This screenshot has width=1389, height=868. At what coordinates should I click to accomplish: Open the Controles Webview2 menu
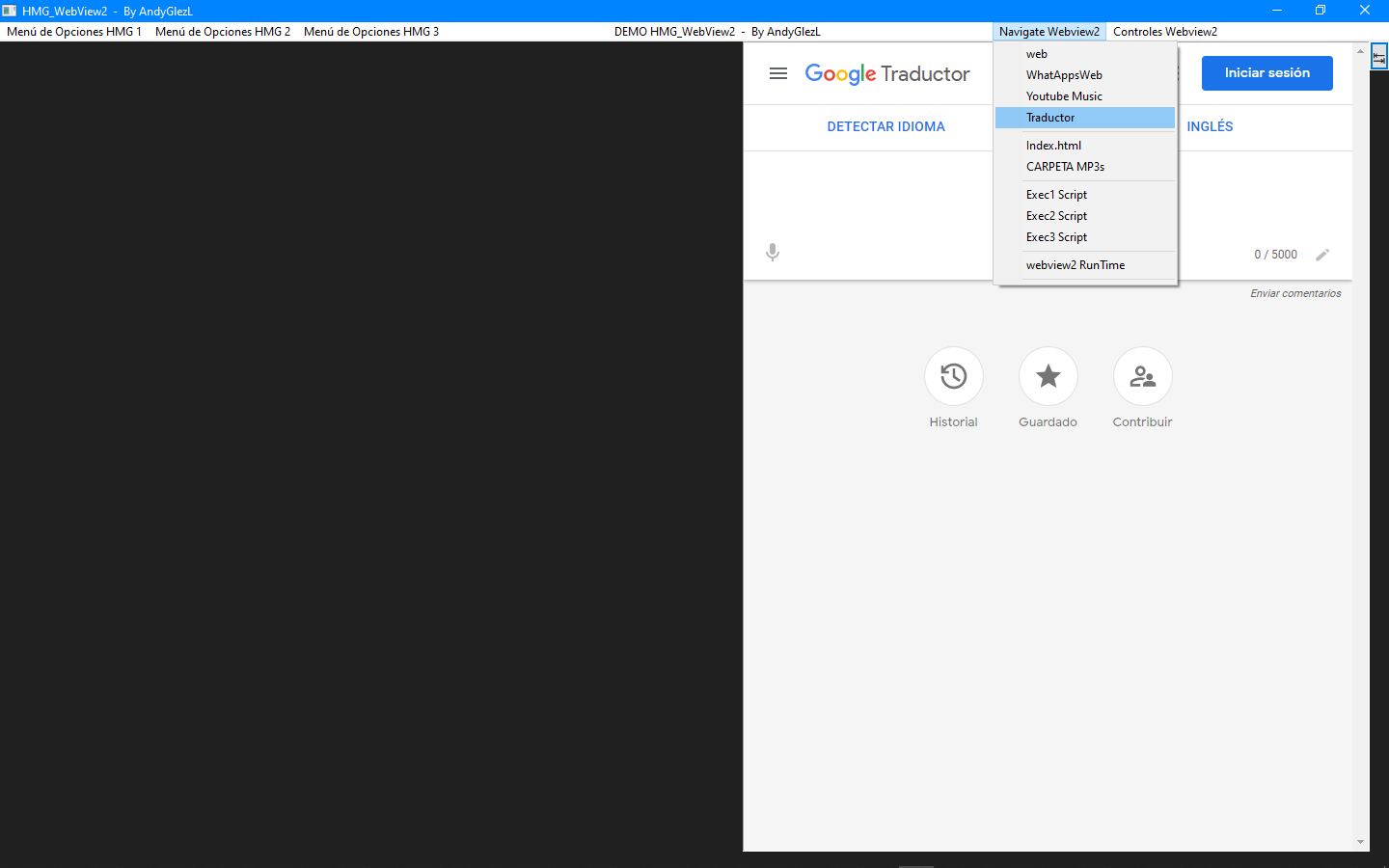pos(1164,32)
